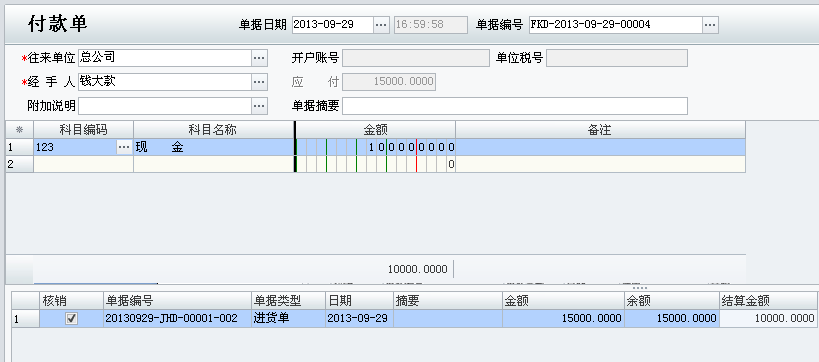
Task: Select row 2 header in the 科目 grid
Action: (20, 165)
